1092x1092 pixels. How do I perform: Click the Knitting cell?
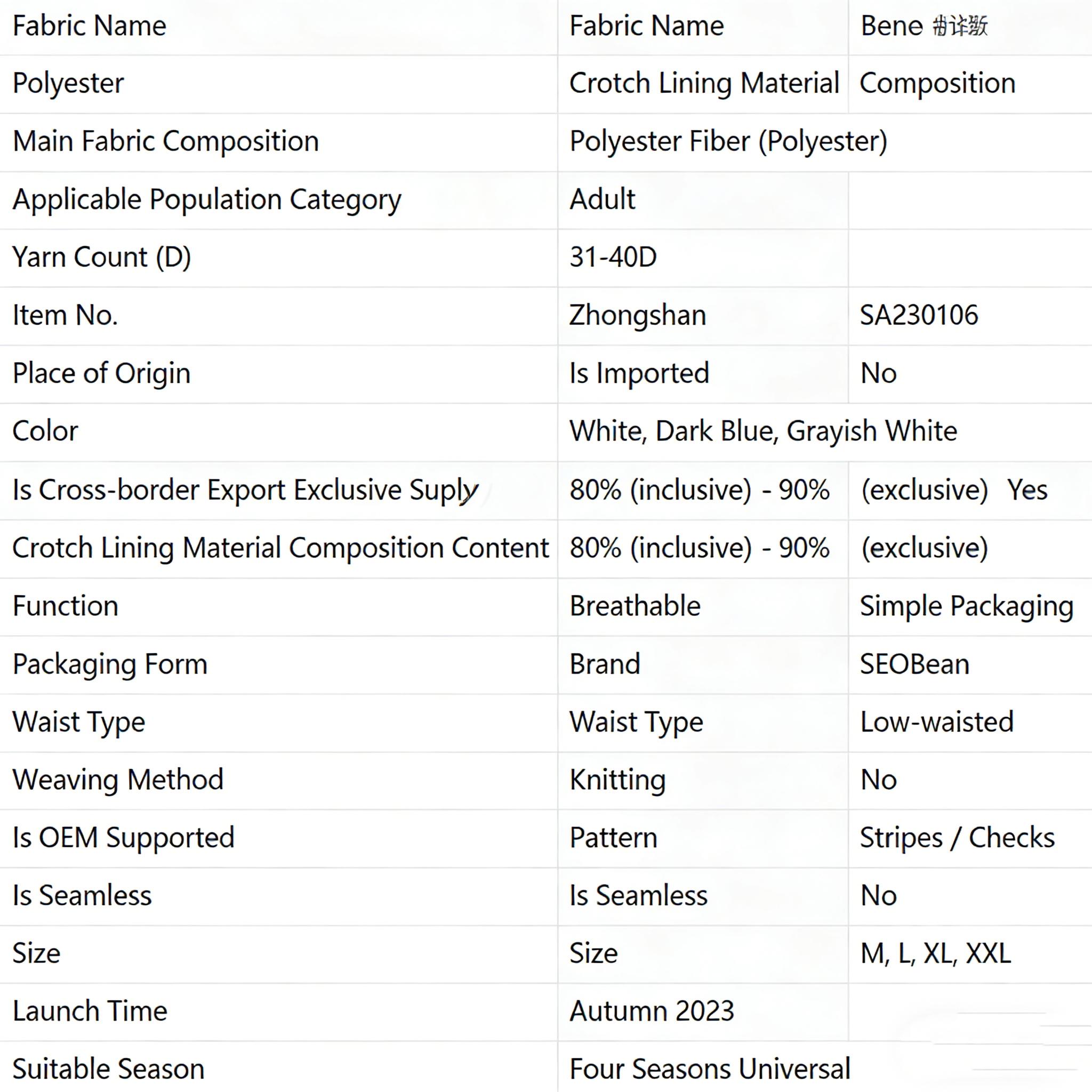(x=617, y=780)
